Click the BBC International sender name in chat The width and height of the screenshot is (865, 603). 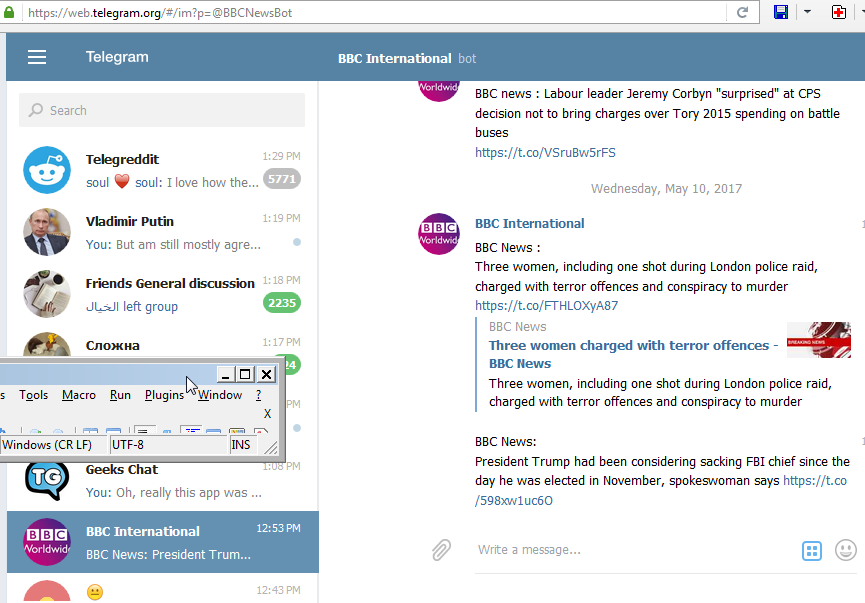[530, 223]
